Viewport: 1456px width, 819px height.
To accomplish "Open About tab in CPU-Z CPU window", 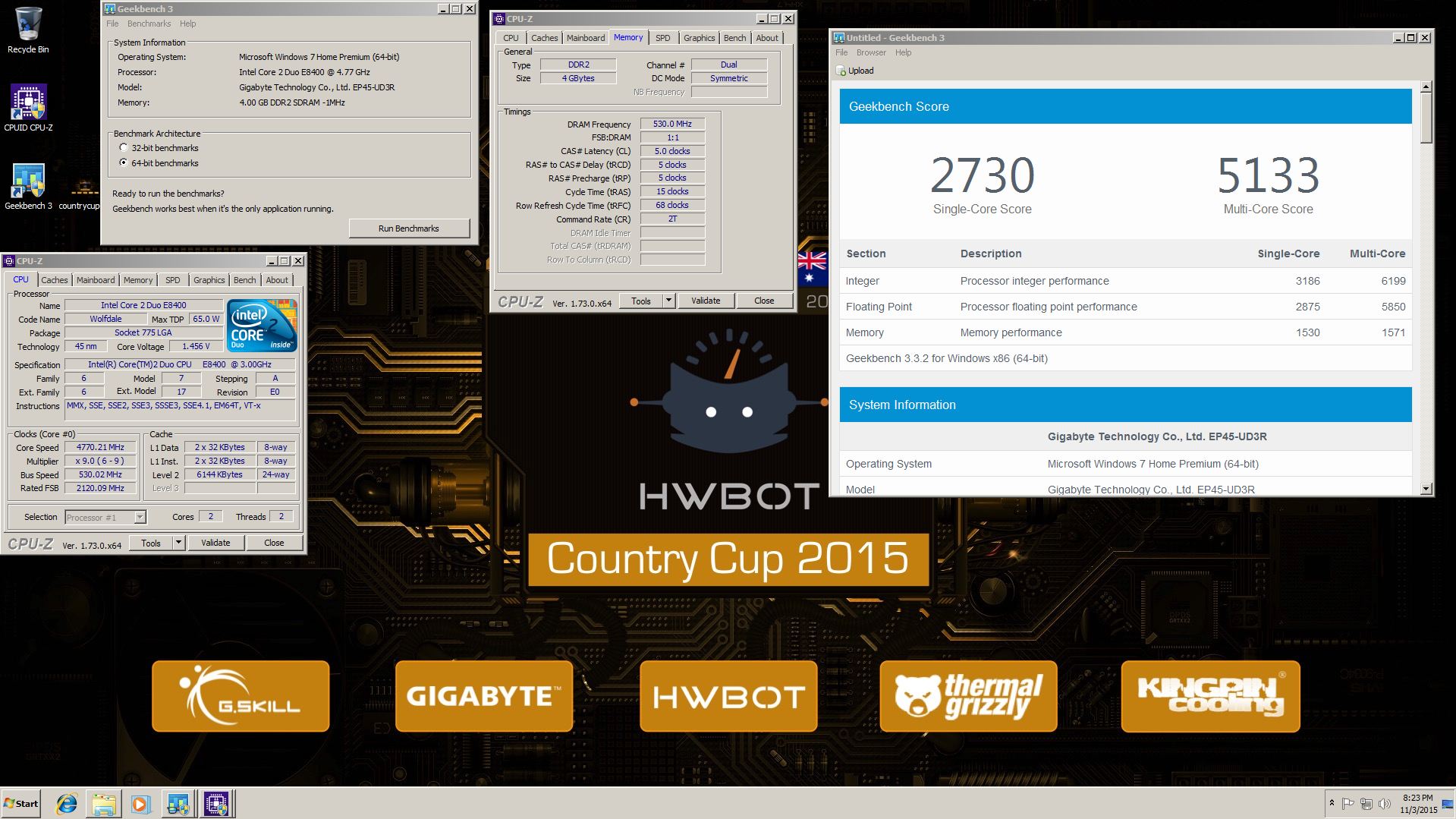I will [x=277, y=280].
